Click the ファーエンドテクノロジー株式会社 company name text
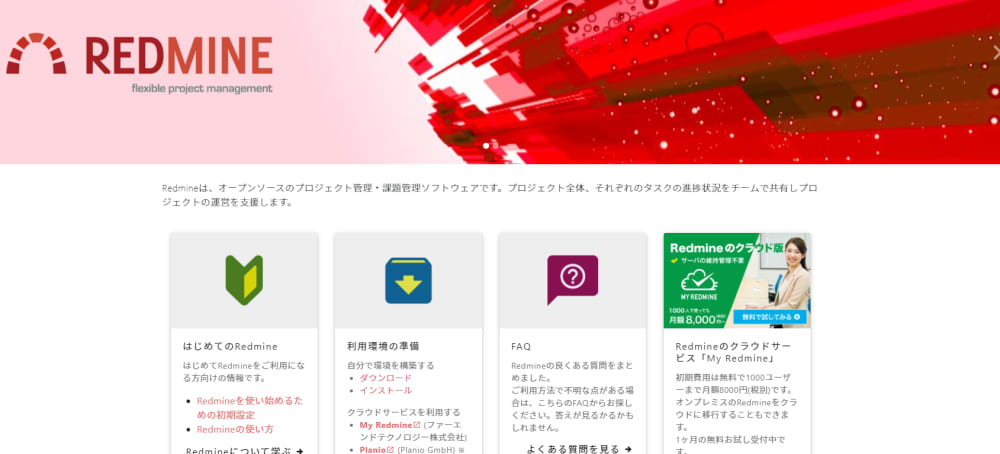1000x454 pixels. tap(413, 431)
